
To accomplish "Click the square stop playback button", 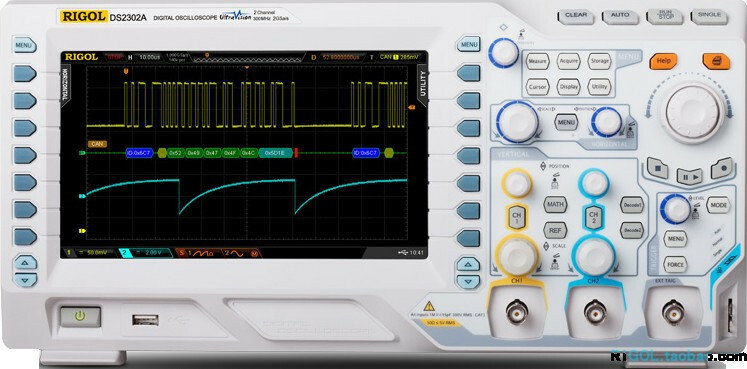I will tap(657, 169).
